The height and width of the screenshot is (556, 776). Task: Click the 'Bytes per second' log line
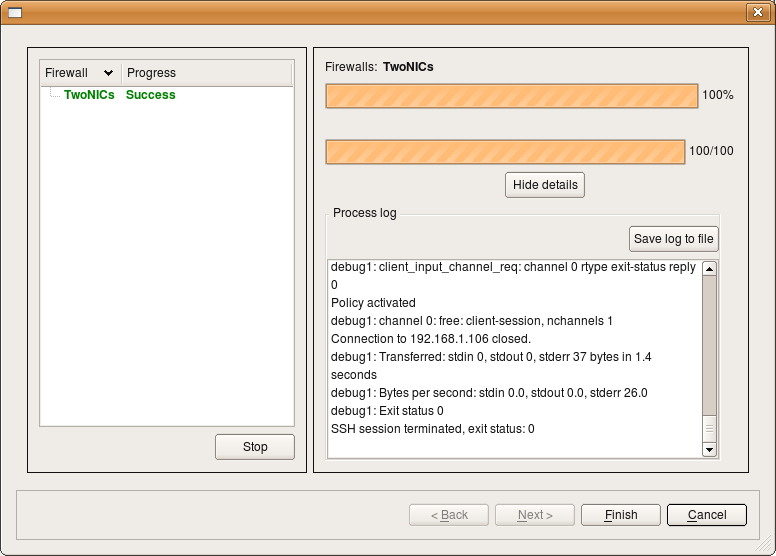(x=489, y=393)
